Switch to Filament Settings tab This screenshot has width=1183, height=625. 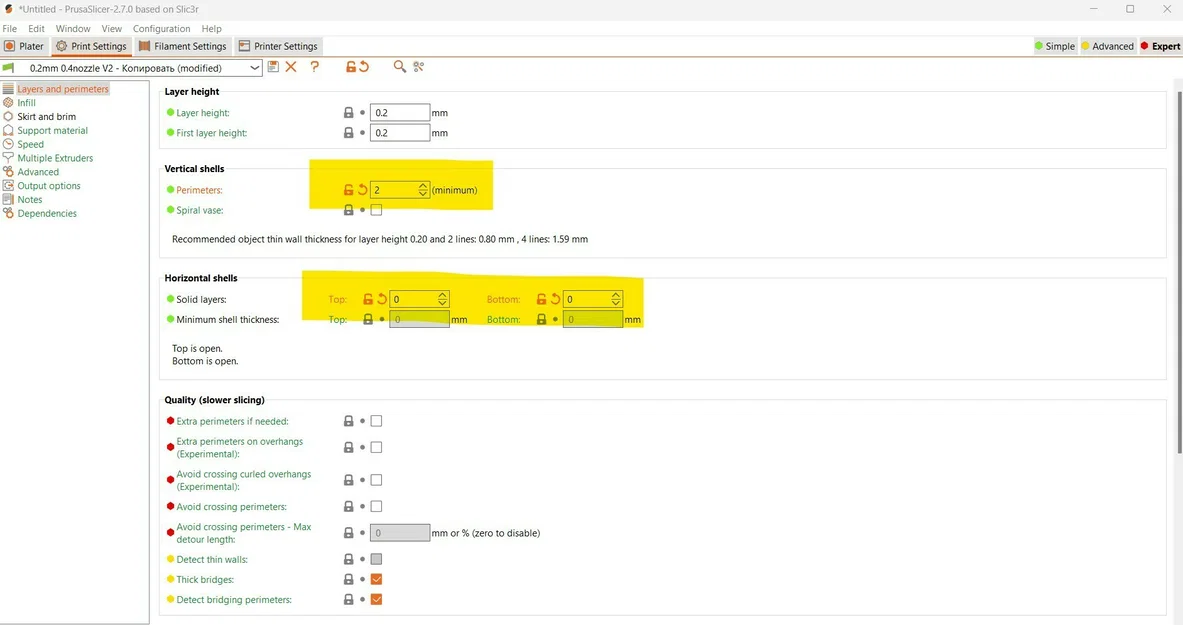183,46
